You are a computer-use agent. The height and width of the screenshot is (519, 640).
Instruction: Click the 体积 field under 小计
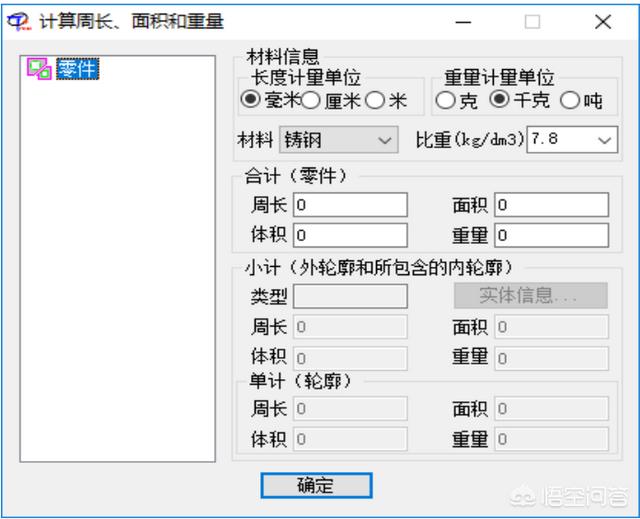coord(350,359)
